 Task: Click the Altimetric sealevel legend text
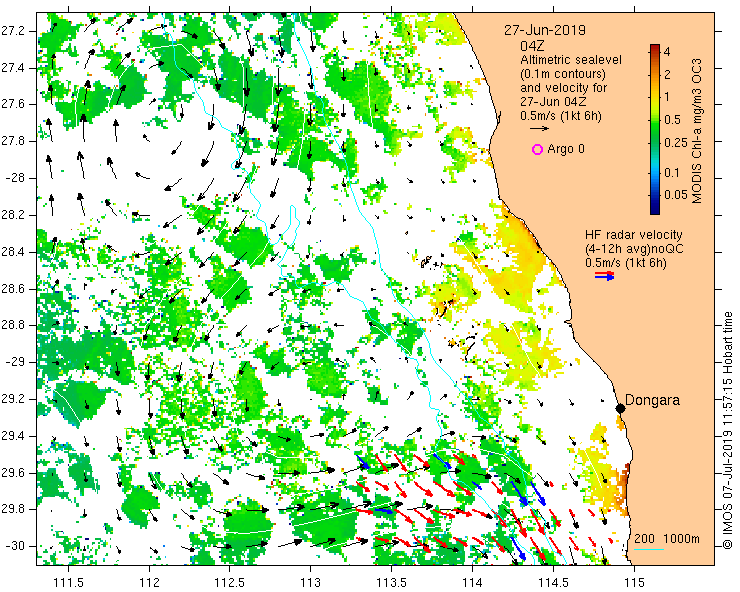pos(571,60)
